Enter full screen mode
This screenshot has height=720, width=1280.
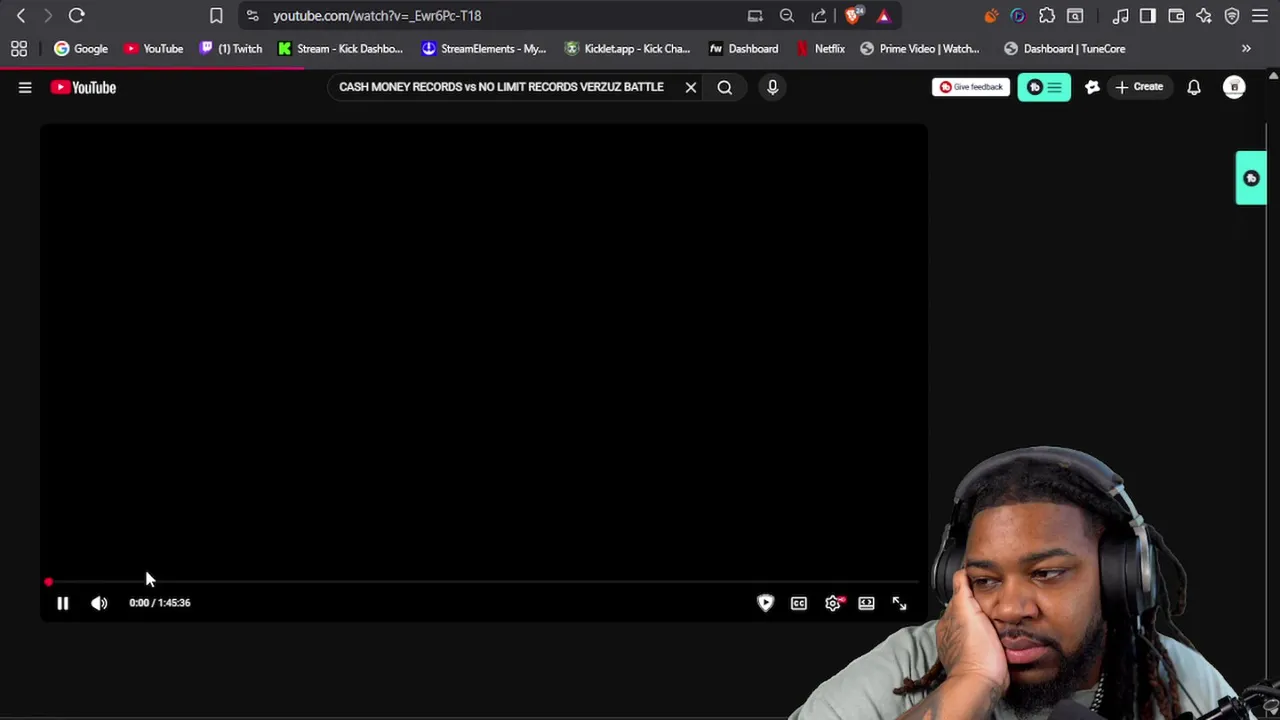pyautogui.click(x=899, y=603)
